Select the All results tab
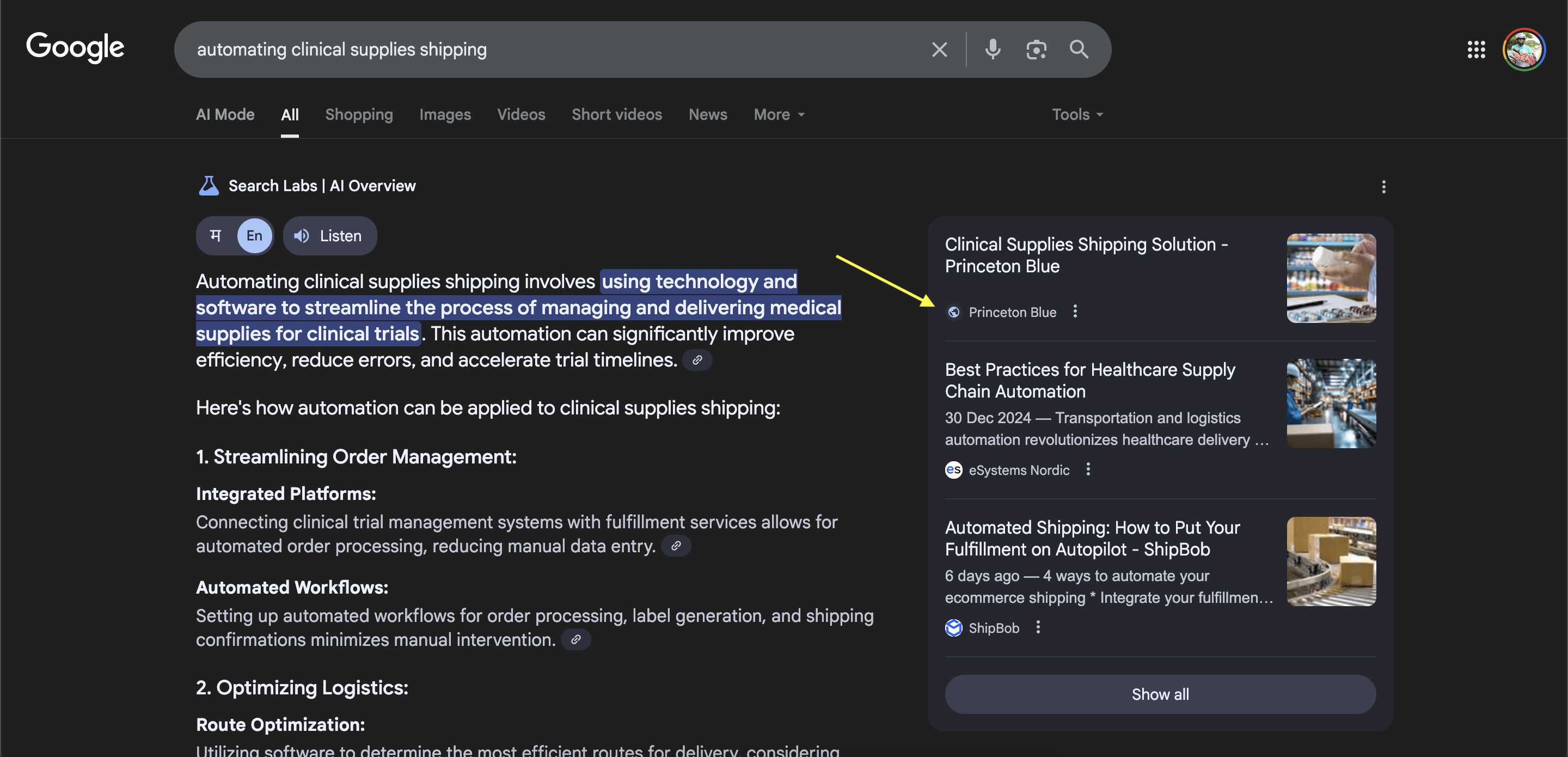Viewport: 1568px width, 757px height. click(x=290, y=114)
